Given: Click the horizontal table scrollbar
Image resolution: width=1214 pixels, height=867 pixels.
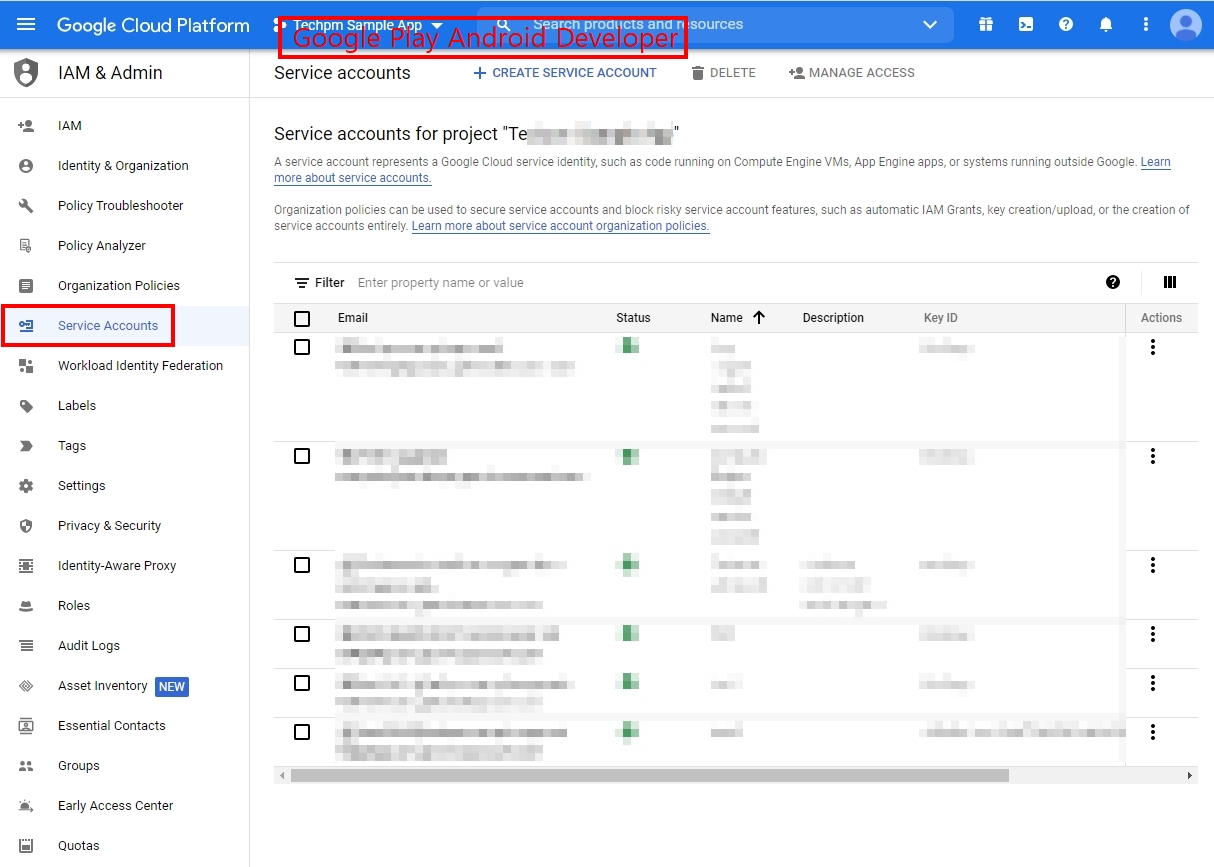Looking at the screenshot, I should (x=650, y=776).
